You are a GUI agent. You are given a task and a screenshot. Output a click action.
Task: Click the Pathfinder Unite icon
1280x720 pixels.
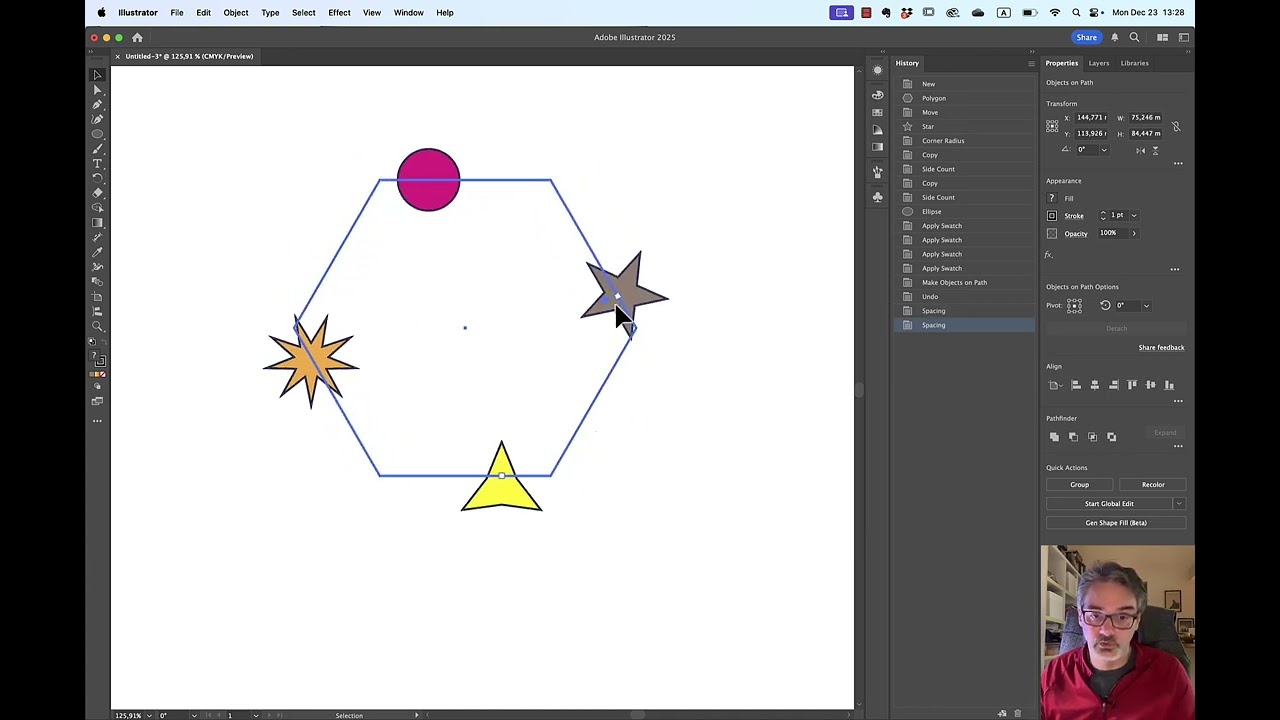click(1054, 437)
